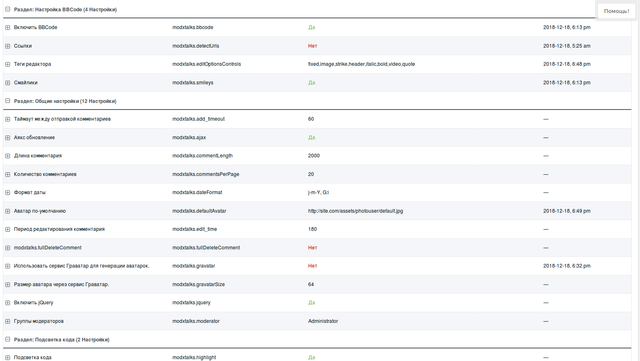Click the Да value for modxtalks.jquery
The image size is (640, 361).
click(311, 303)
